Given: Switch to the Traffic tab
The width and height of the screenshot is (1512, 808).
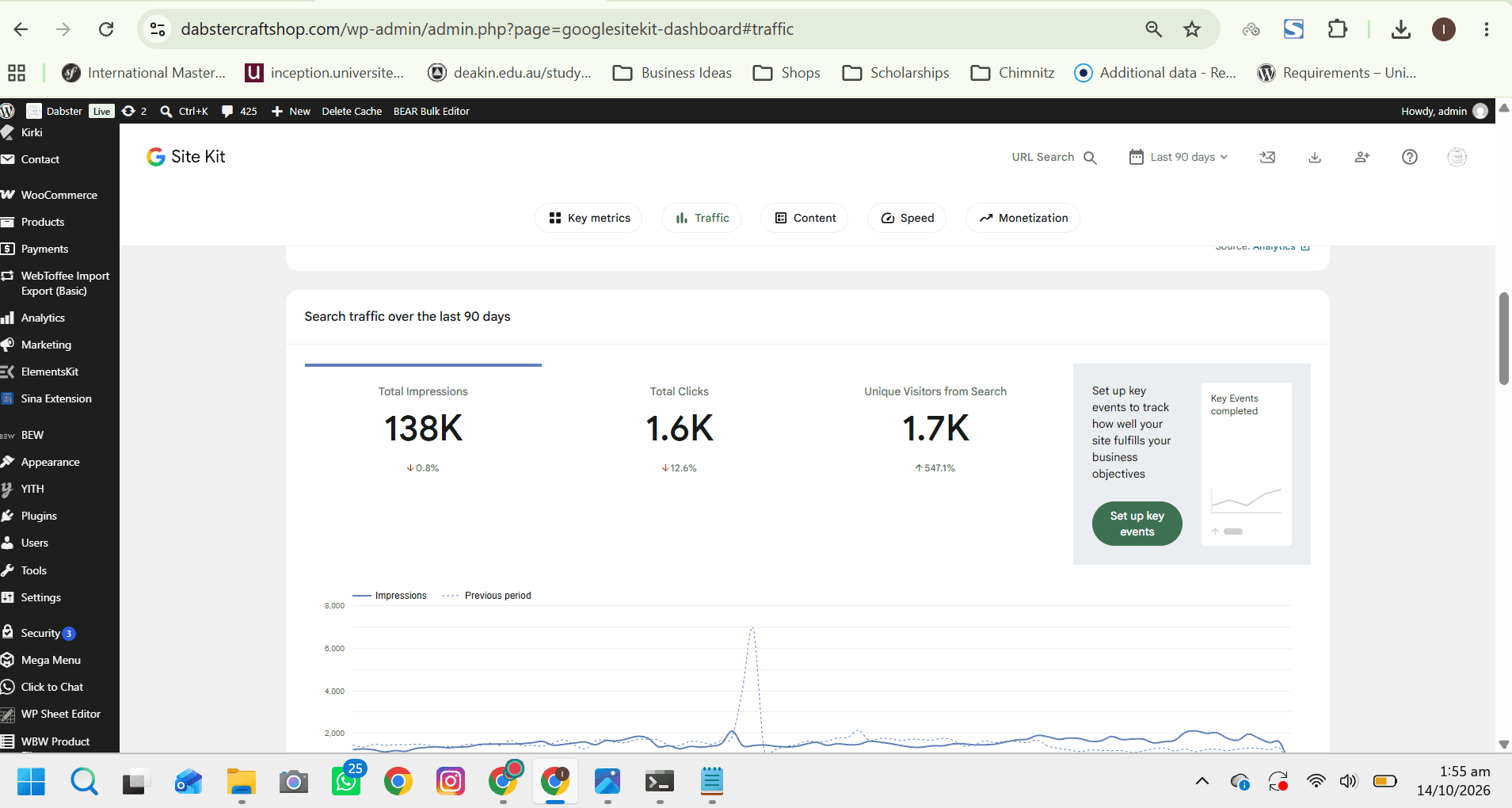Looking at the screenshot, I should pos(701,218).
